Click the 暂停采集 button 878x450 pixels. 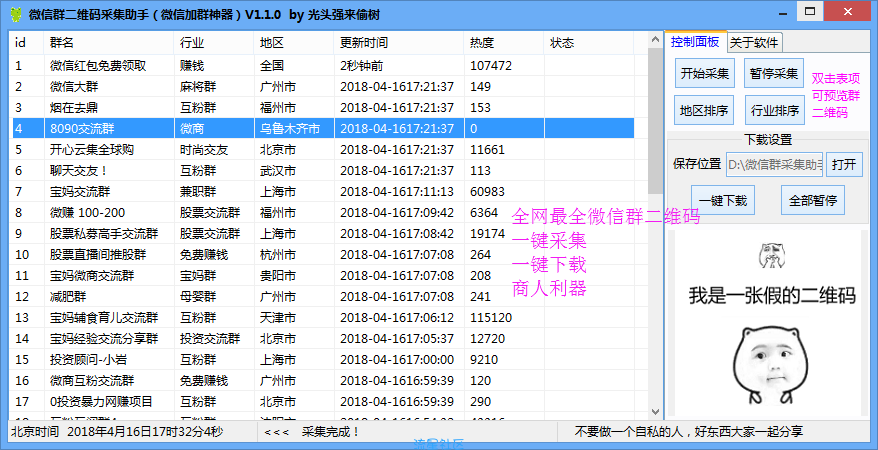(x=773, y=73)
